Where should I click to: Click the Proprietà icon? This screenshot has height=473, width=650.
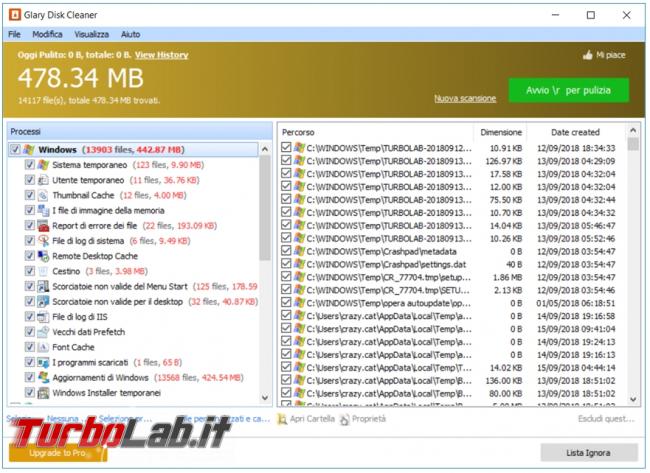pos(344,420)
